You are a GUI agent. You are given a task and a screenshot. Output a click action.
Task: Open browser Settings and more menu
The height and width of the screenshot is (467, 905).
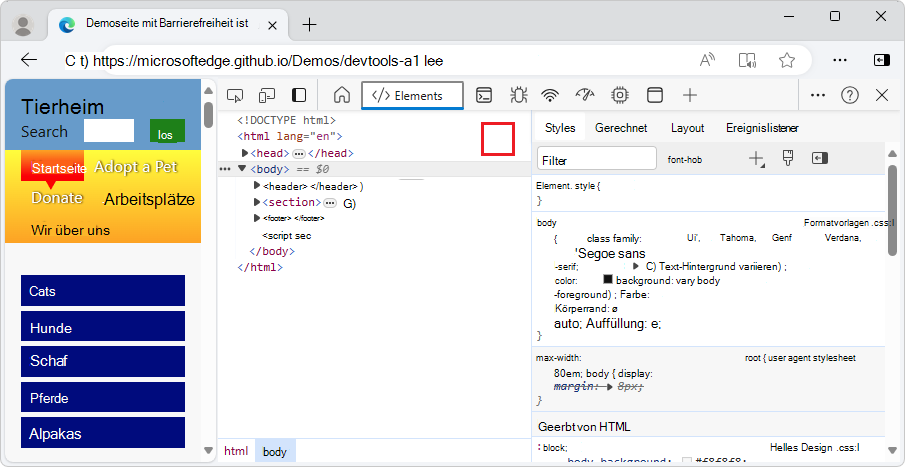click(x=840, y=60)
